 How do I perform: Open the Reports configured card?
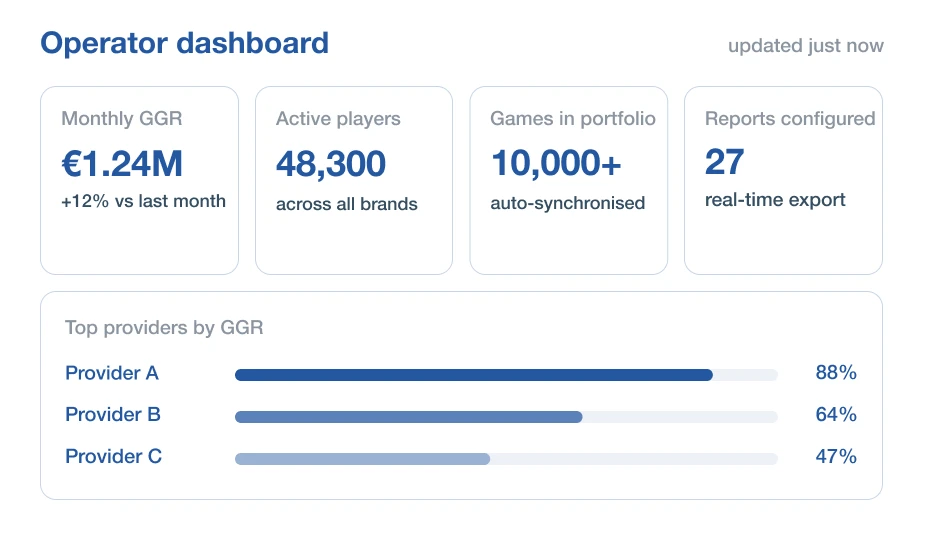[x=783, y=180]
